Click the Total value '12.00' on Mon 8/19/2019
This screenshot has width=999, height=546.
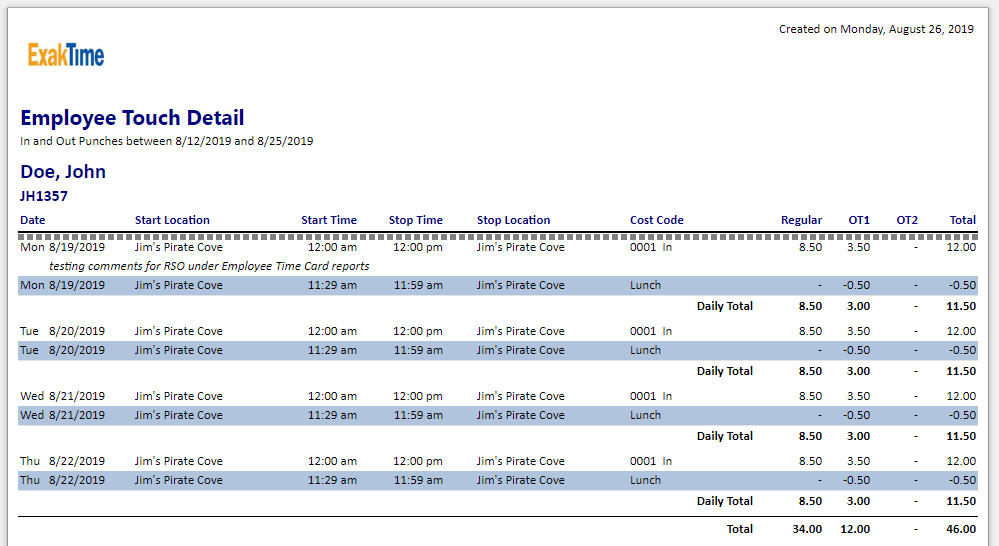click(961, 247)
